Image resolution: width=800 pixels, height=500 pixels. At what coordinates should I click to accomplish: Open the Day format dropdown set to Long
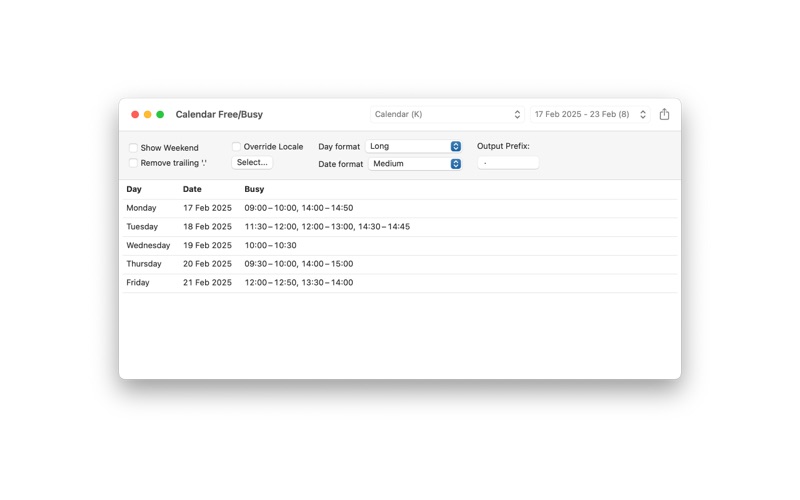414,146
